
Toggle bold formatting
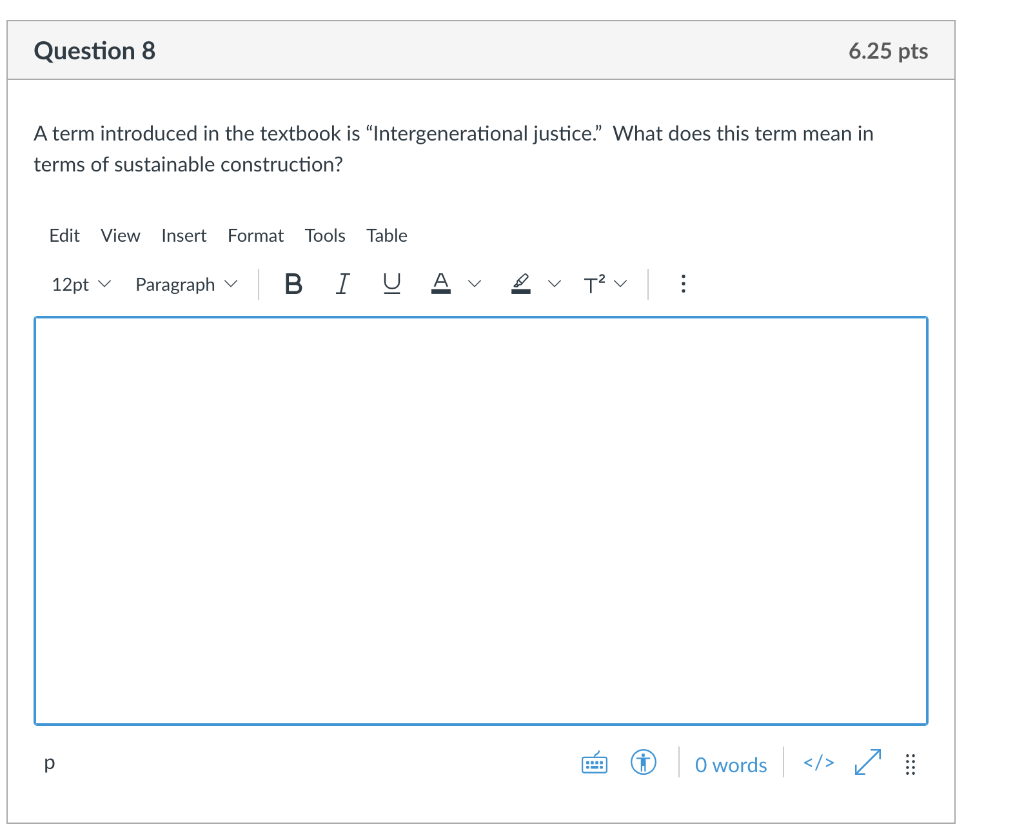(293, 284)
